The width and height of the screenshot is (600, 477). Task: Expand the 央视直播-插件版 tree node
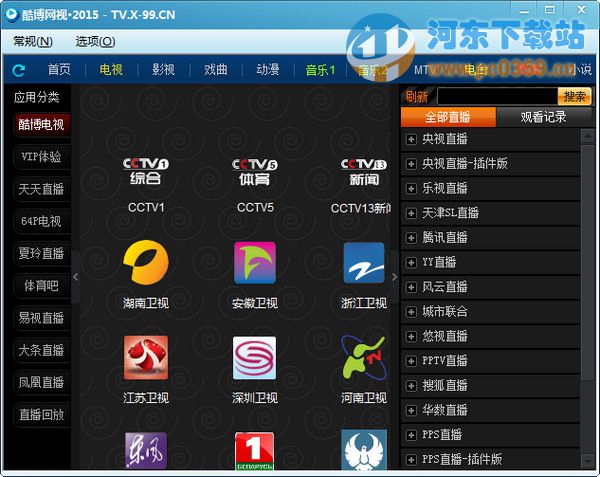411,164
